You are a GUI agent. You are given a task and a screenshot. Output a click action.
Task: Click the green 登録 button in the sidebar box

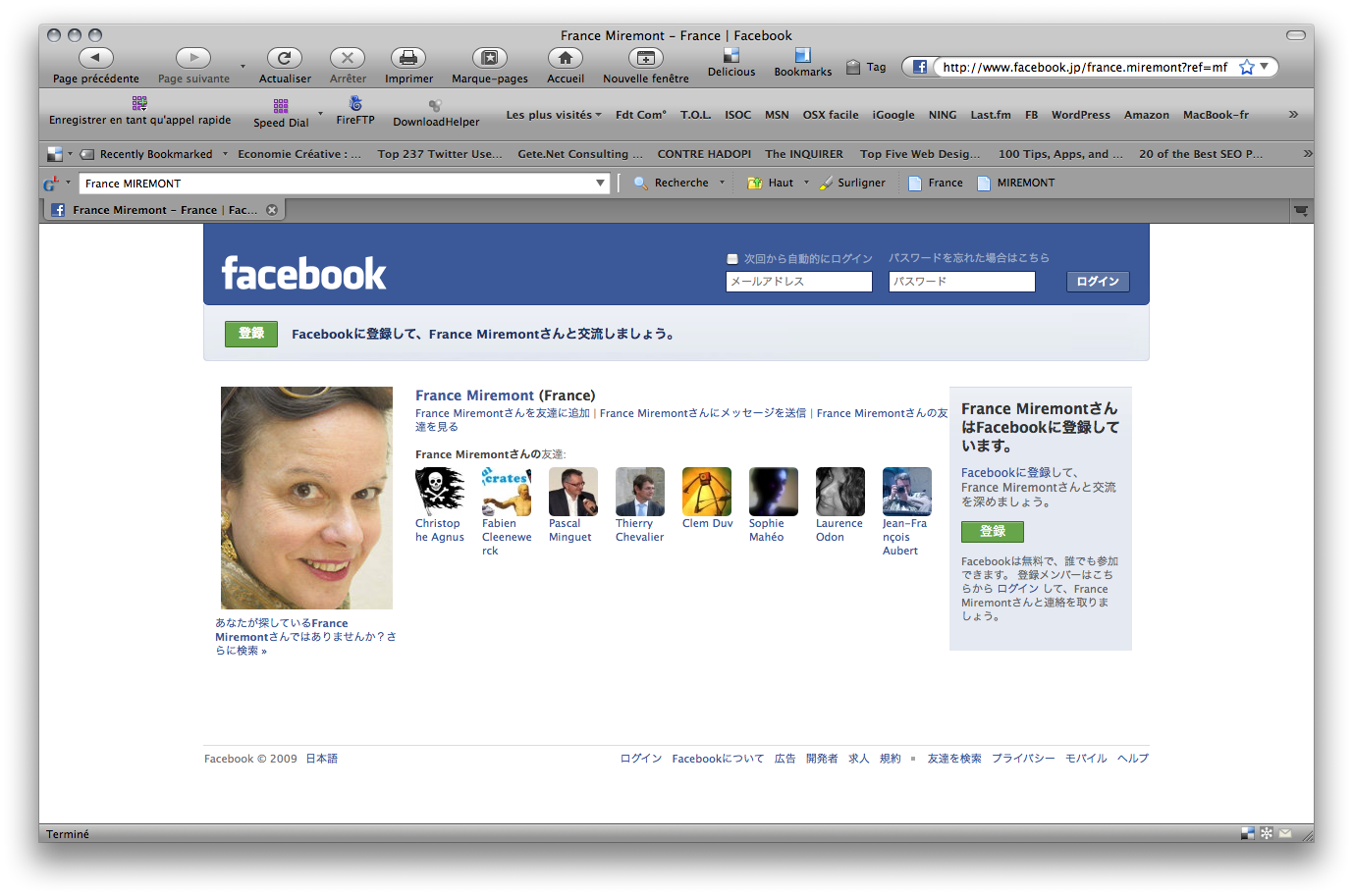click(x=993, y=532)
